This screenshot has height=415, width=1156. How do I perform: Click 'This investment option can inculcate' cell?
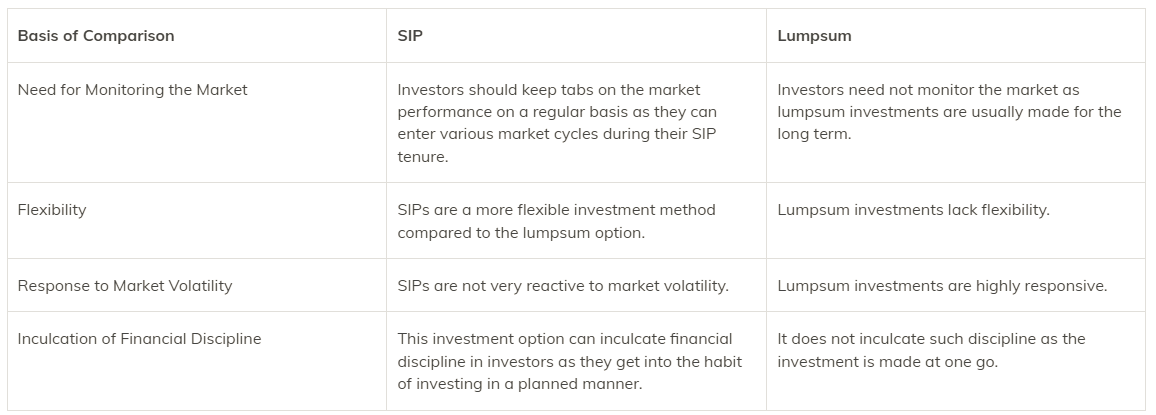(564, 339)
